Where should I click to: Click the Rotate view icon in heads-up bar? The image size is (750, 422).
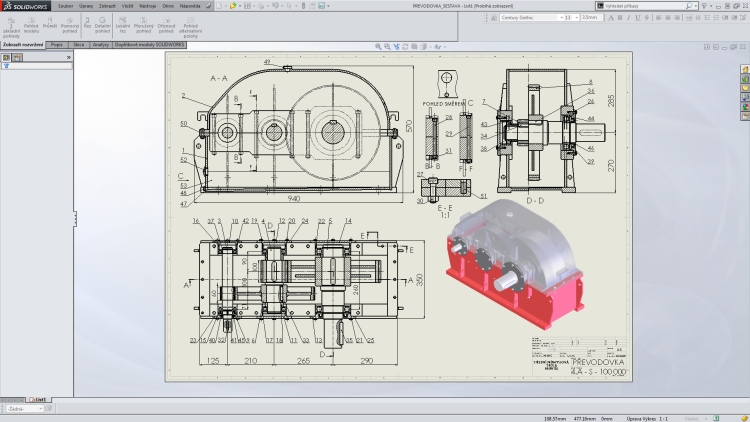point(406,47)
